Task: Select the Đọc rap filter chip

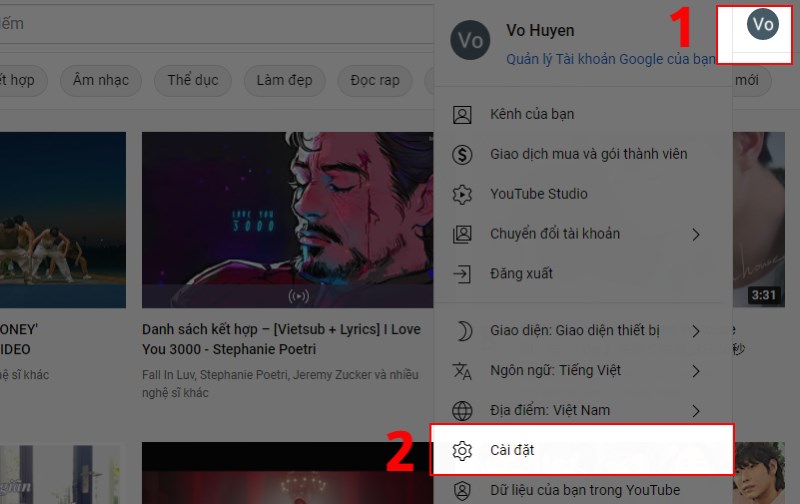Action: (x=375, y=81)
